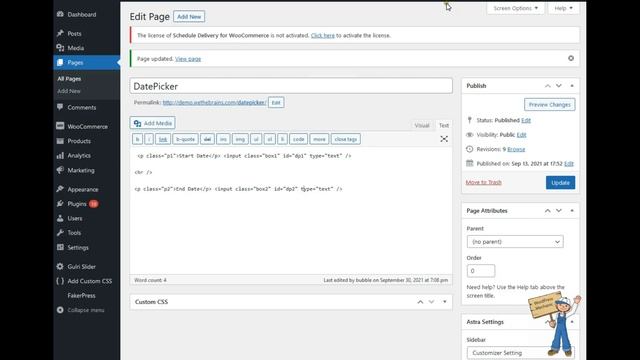Click the del quicktag button

tap(207, 139)
